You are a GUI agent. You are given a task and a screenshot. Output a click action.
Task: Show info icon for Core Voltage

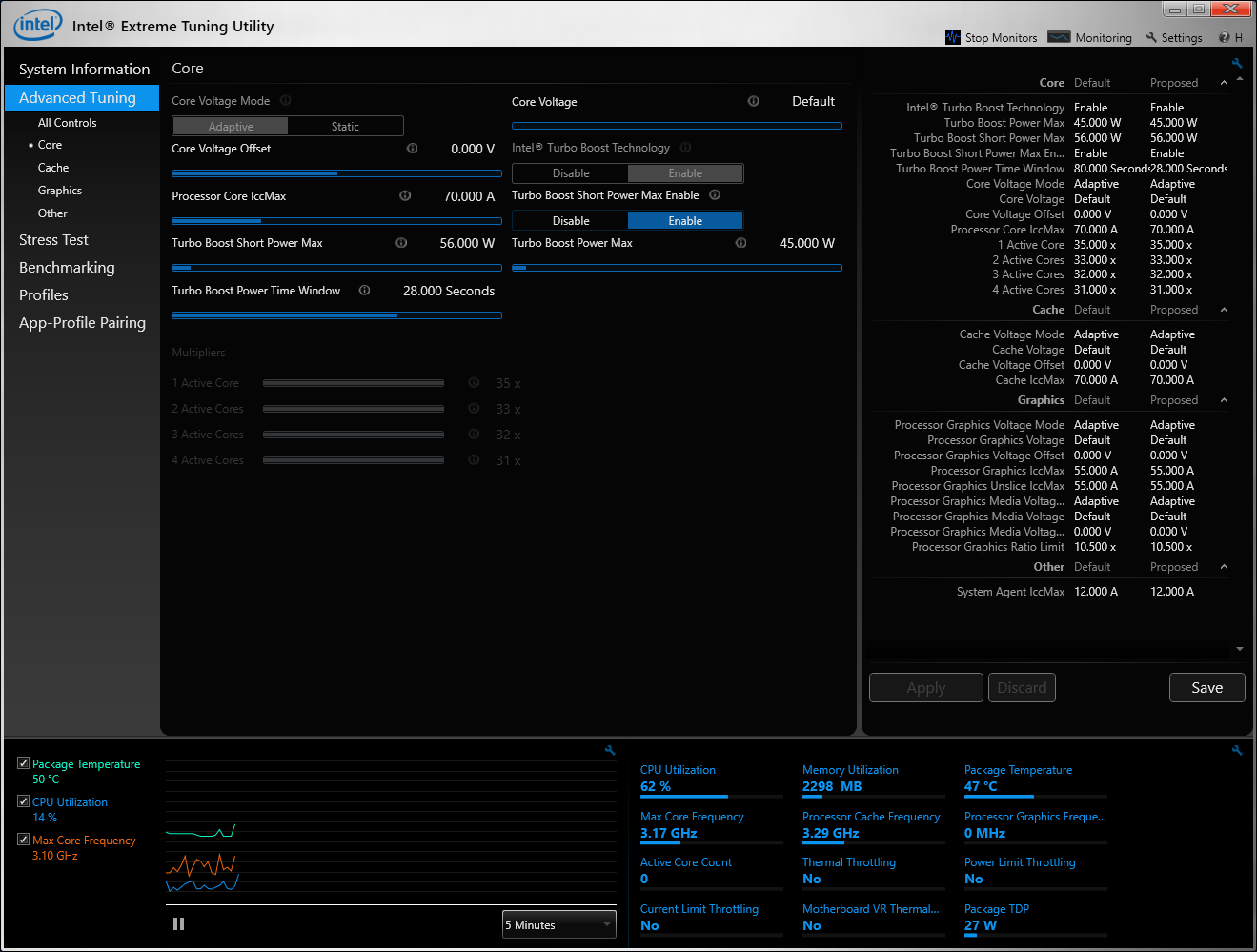click(753, 100)
